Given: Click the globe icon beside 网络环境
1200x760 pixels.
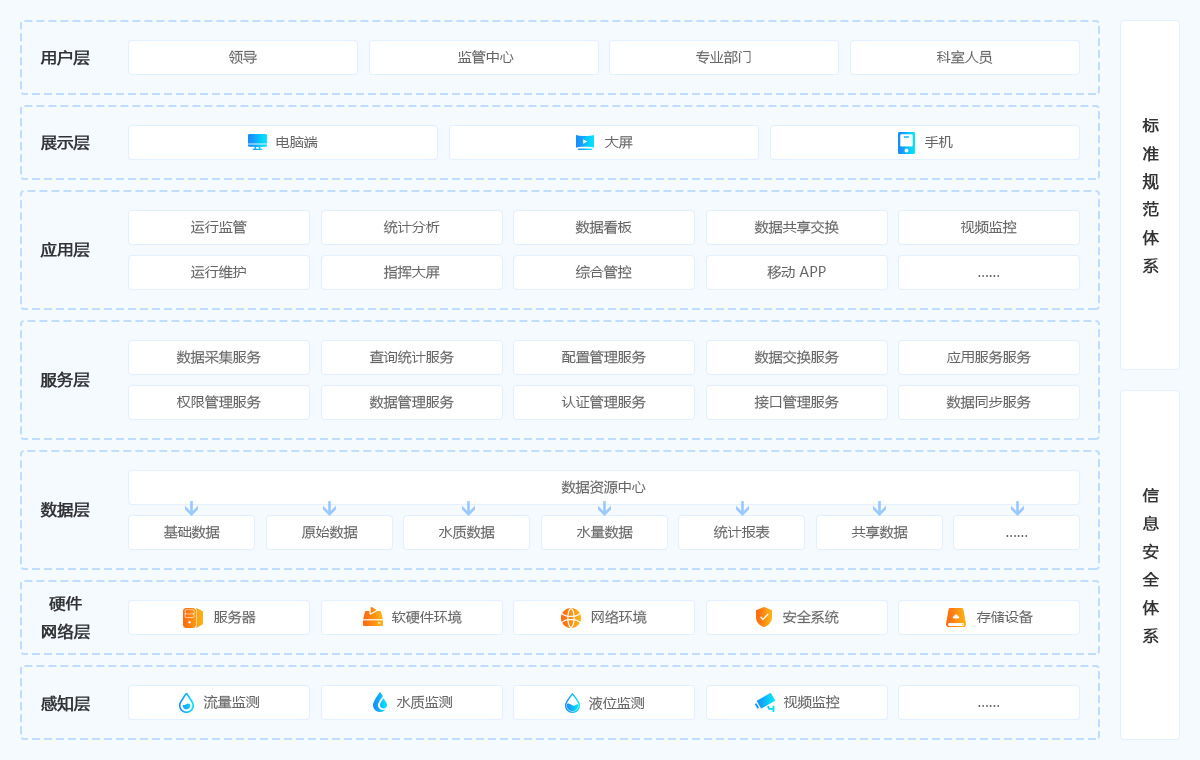Looking at the screenshot, I should click(571, 618).
